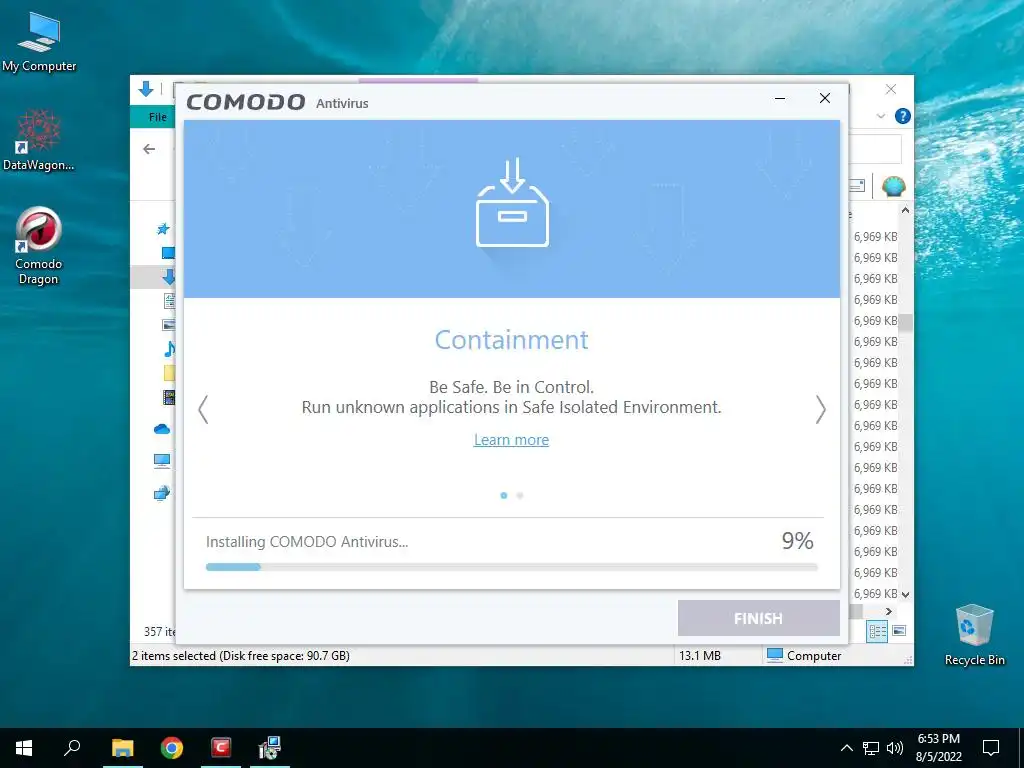Select Pictures in Explorer navigation pane
1024x768 pixels.
tap(168, 325)
